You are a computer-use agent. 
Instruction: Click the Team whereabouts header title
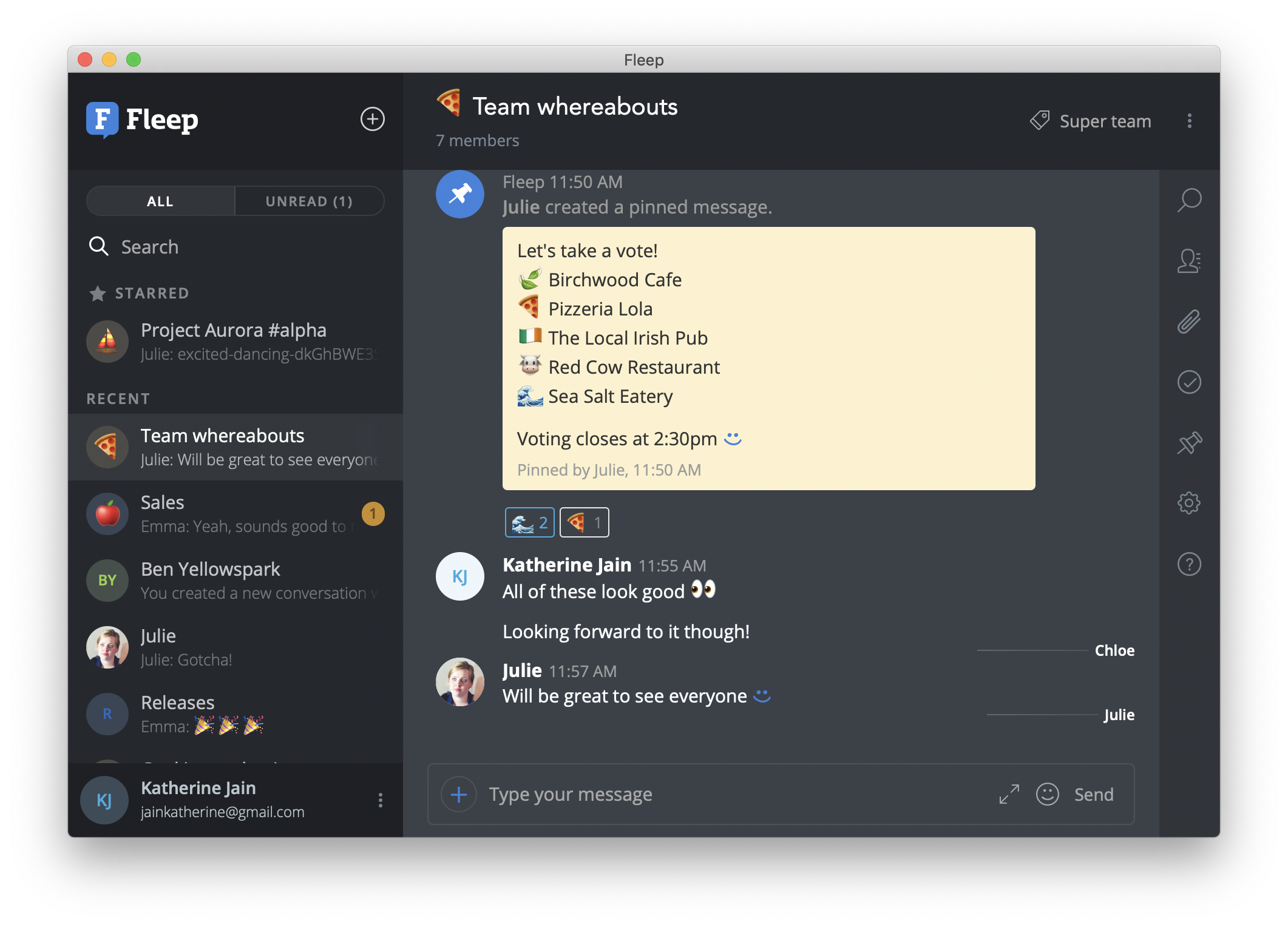coord(575,107)
